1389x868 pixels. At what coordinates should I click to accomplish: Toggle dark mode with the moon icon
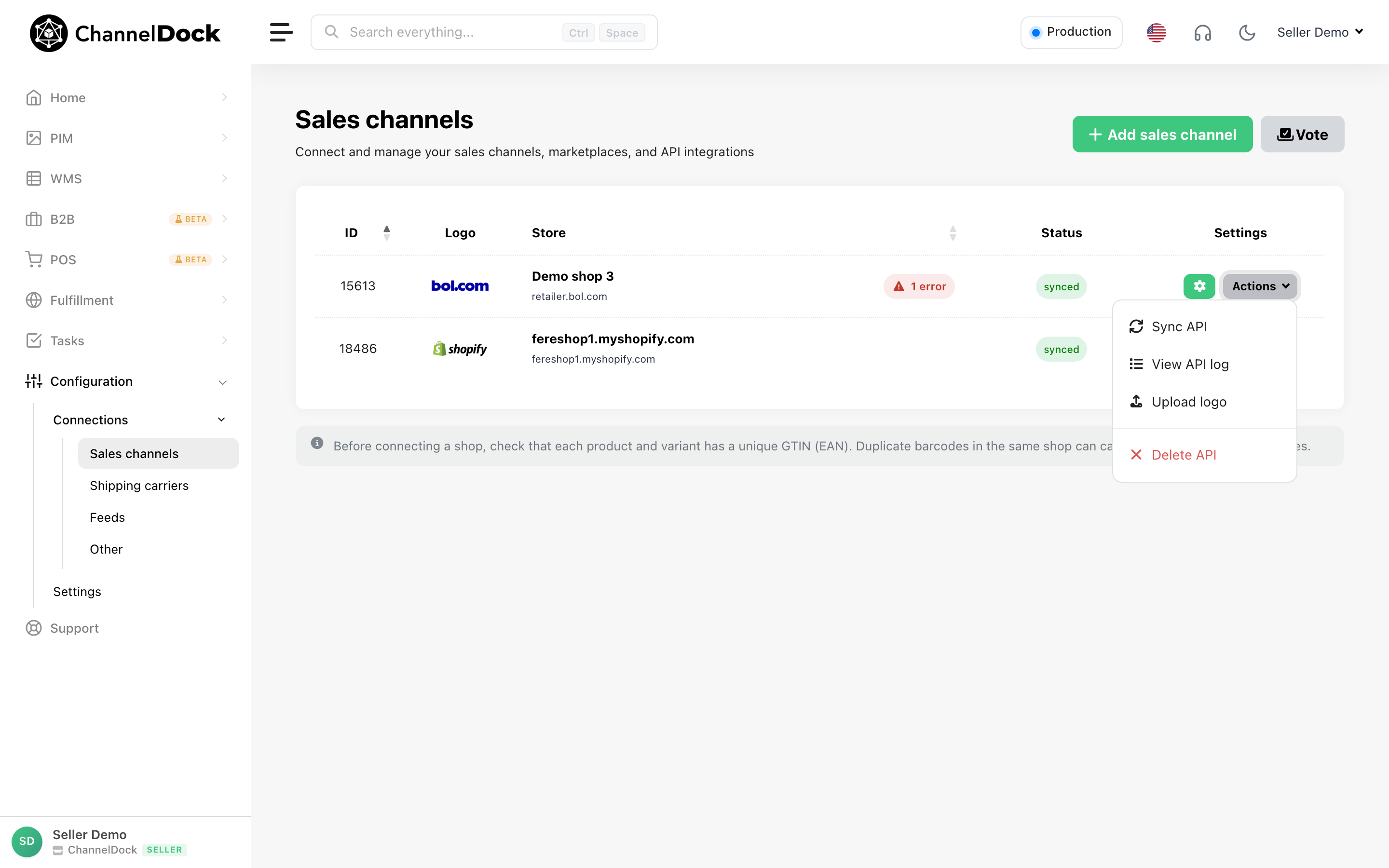point(1247,32)
